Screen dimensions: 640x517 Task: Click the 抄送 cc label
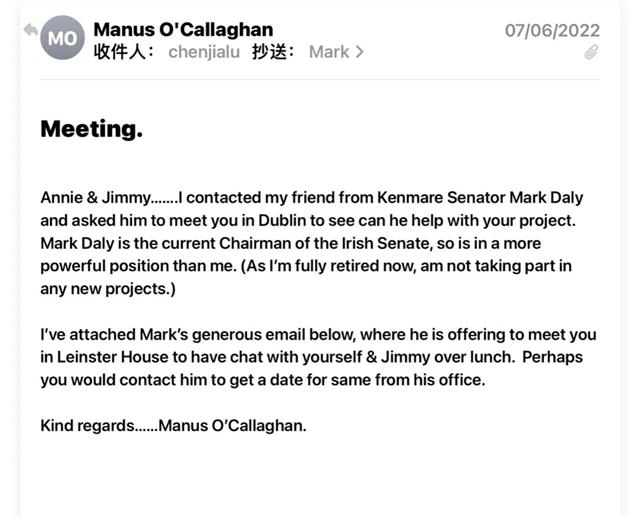coord(273,52)
